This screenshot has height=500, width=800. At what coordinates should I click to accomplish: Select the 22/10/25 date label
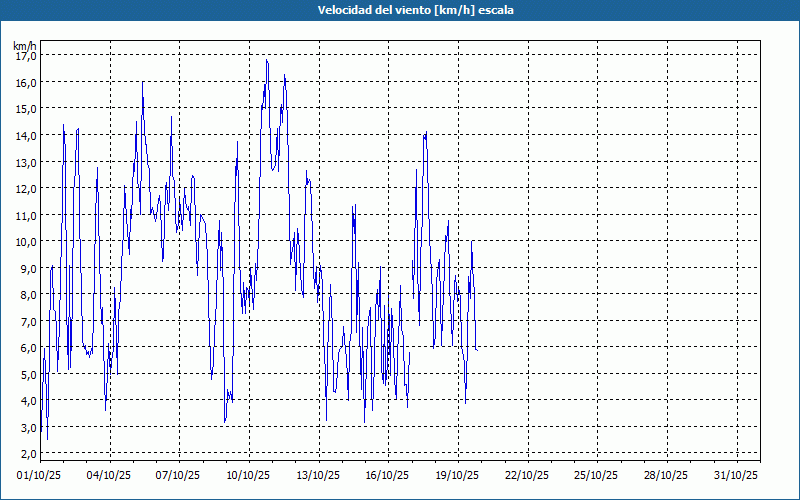pyautogui.click(x=528, y=475)
